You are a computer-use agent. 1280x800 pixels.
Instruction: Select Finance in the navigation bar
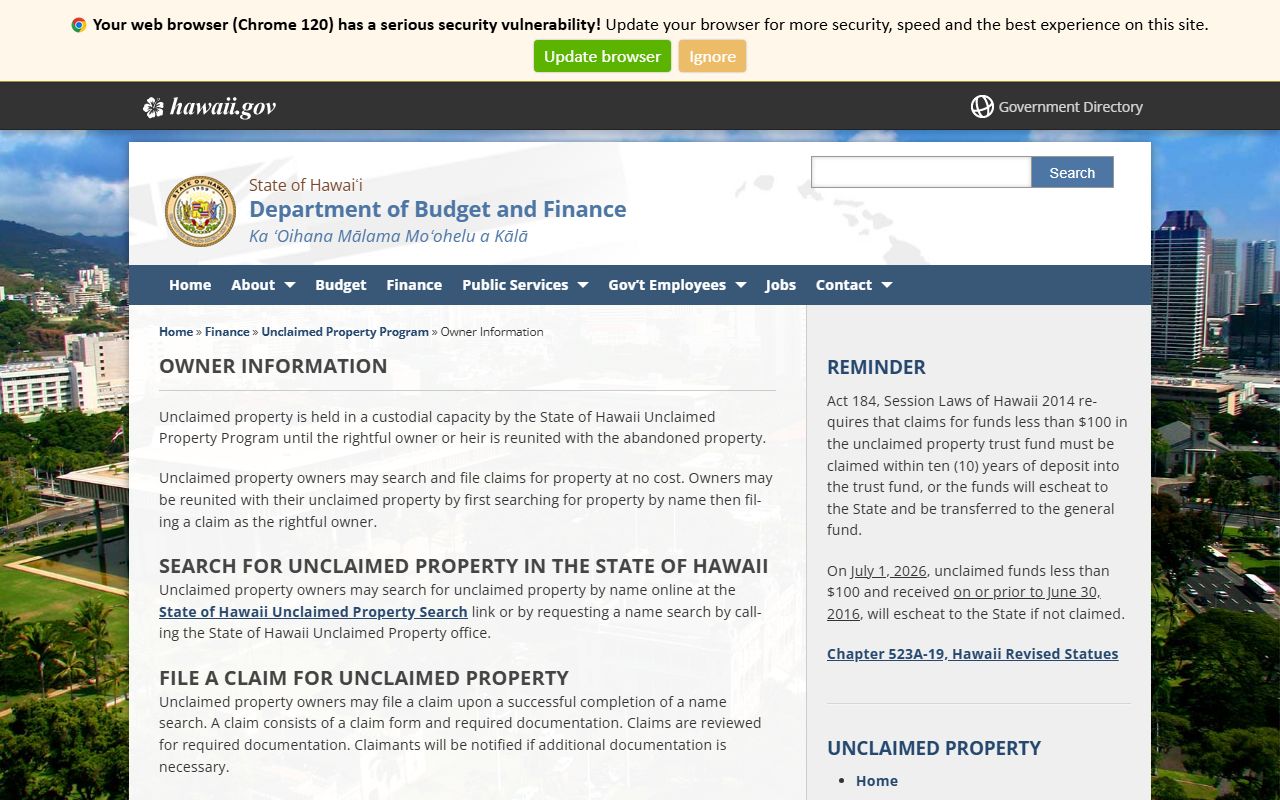coord(414,285)
